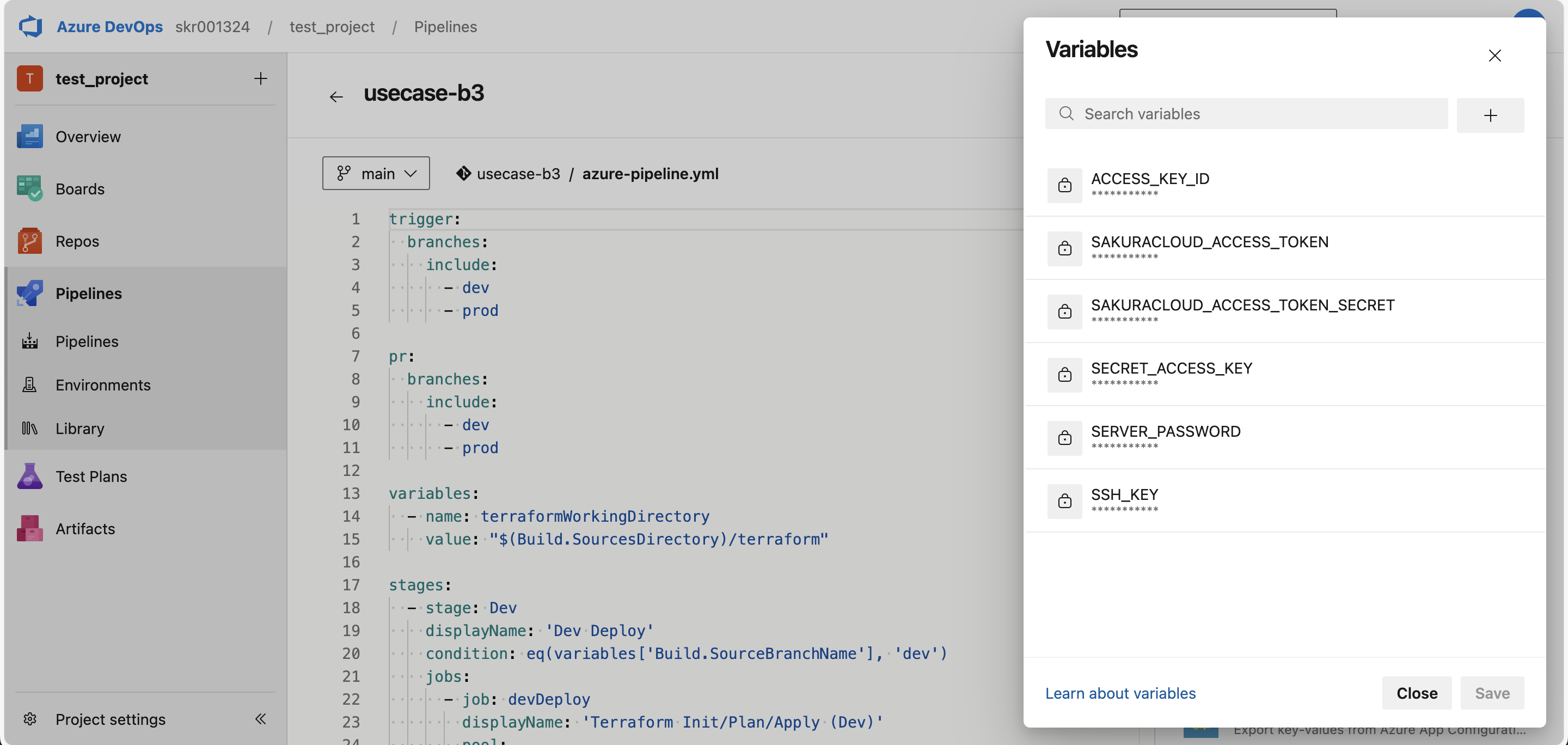This screenshot has width=1568, height=745.
Task: Open Repos from the sidebar
Action: coord(77,240)
